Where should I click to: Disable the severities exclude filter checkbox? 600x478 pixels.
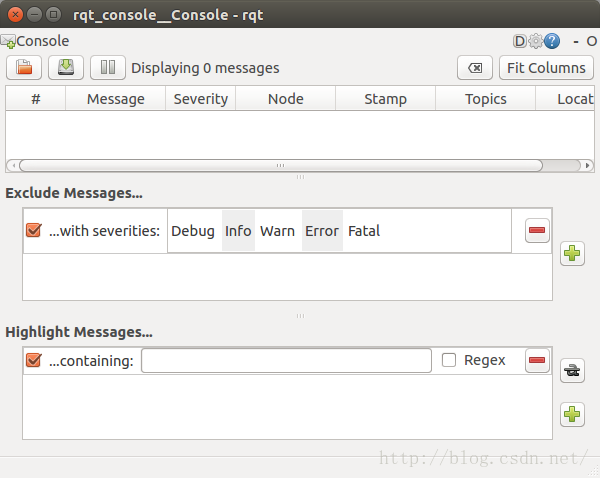34,231
